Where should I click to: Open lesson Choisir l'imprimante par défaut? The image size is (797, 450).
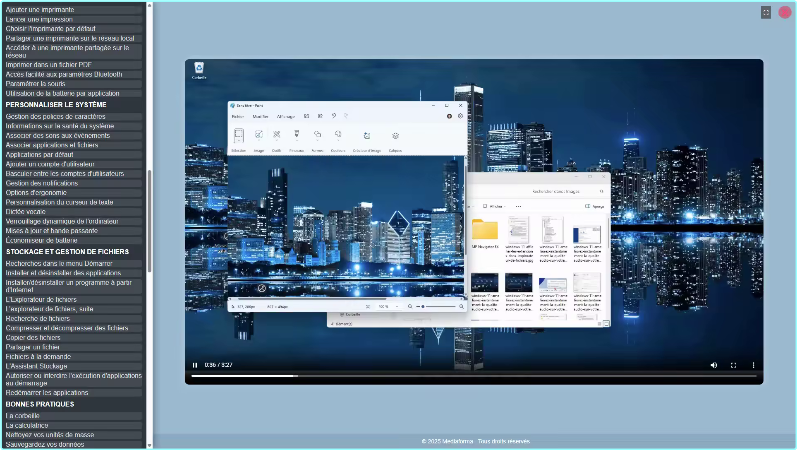click(73, 28)
